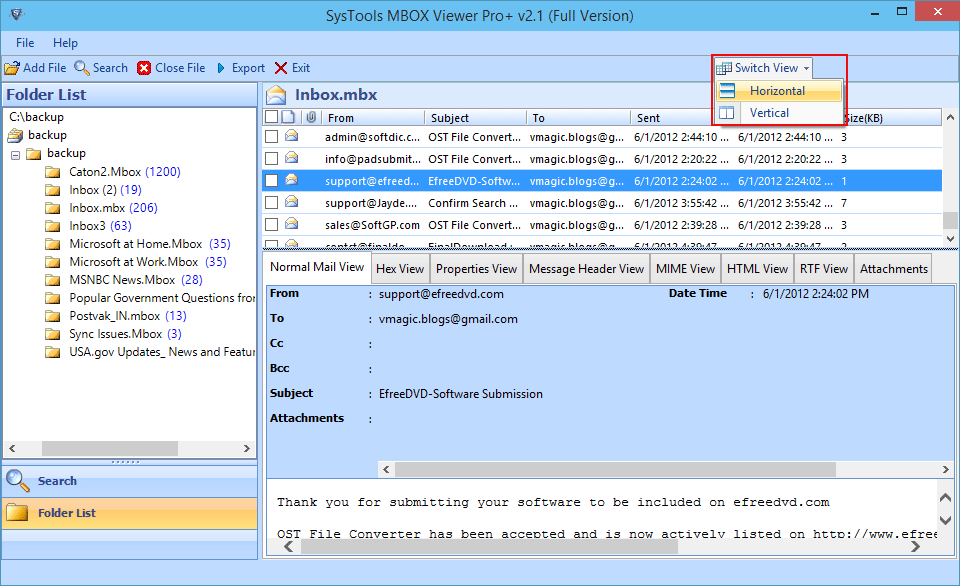Select Microsoft at Work.Mbox (35) folder
Screen dimensions: 960x586
click(148, 262)
